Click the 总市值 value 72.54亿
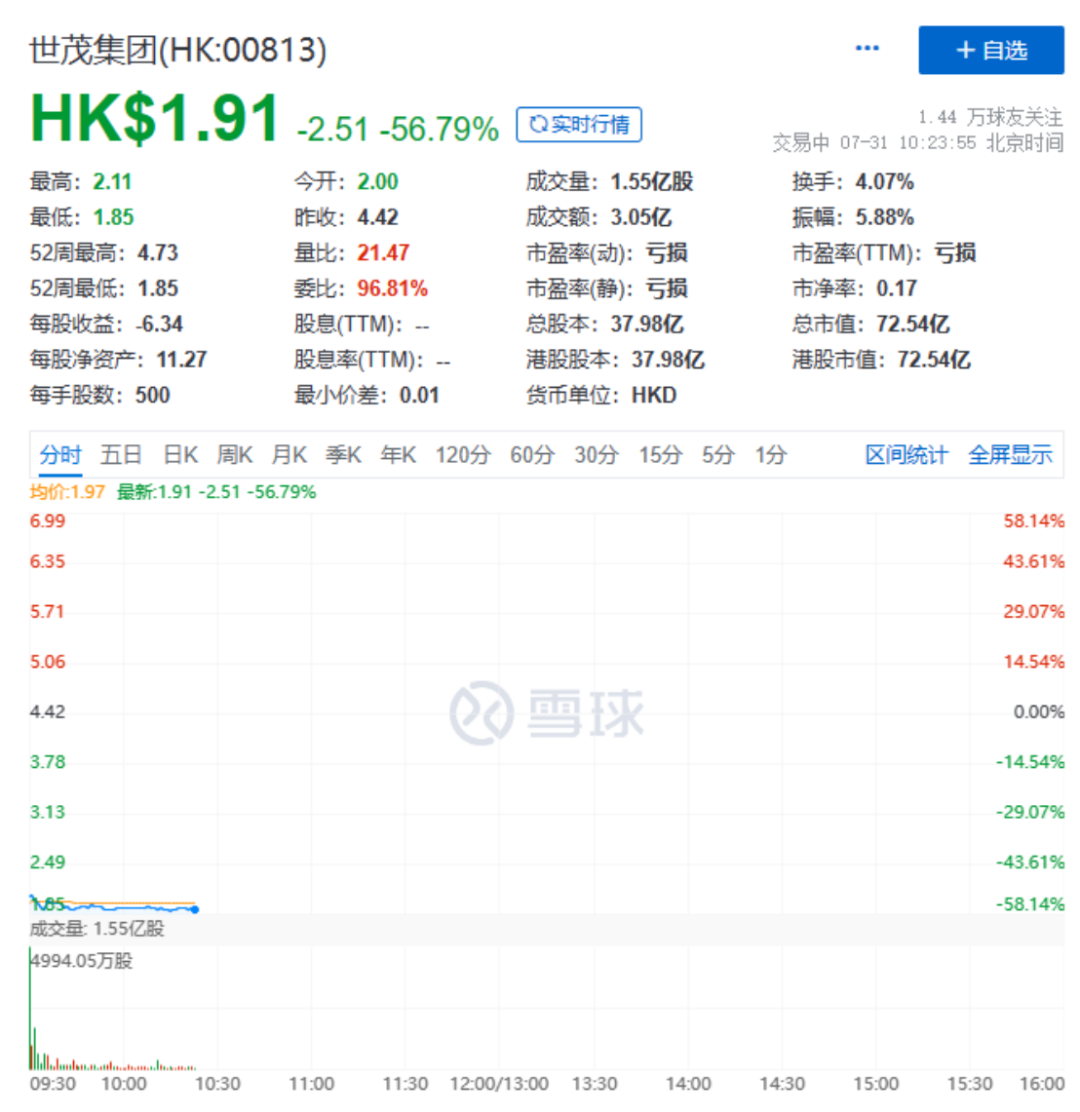This screenshot has height=1112, width=1080. click(x=913, y=324)
